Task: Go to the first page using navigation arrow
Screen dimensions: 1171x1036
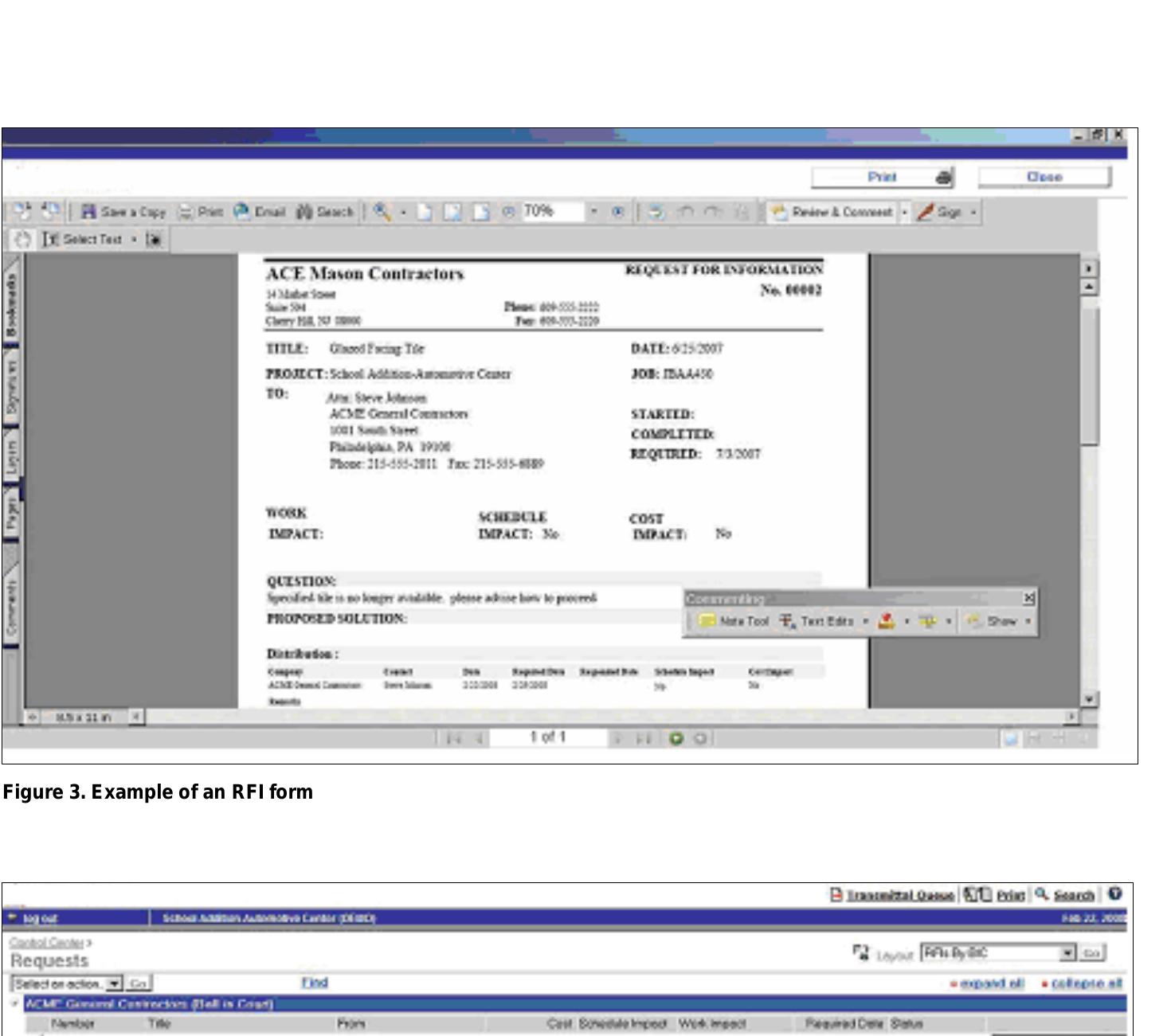Action: (452, 739)
